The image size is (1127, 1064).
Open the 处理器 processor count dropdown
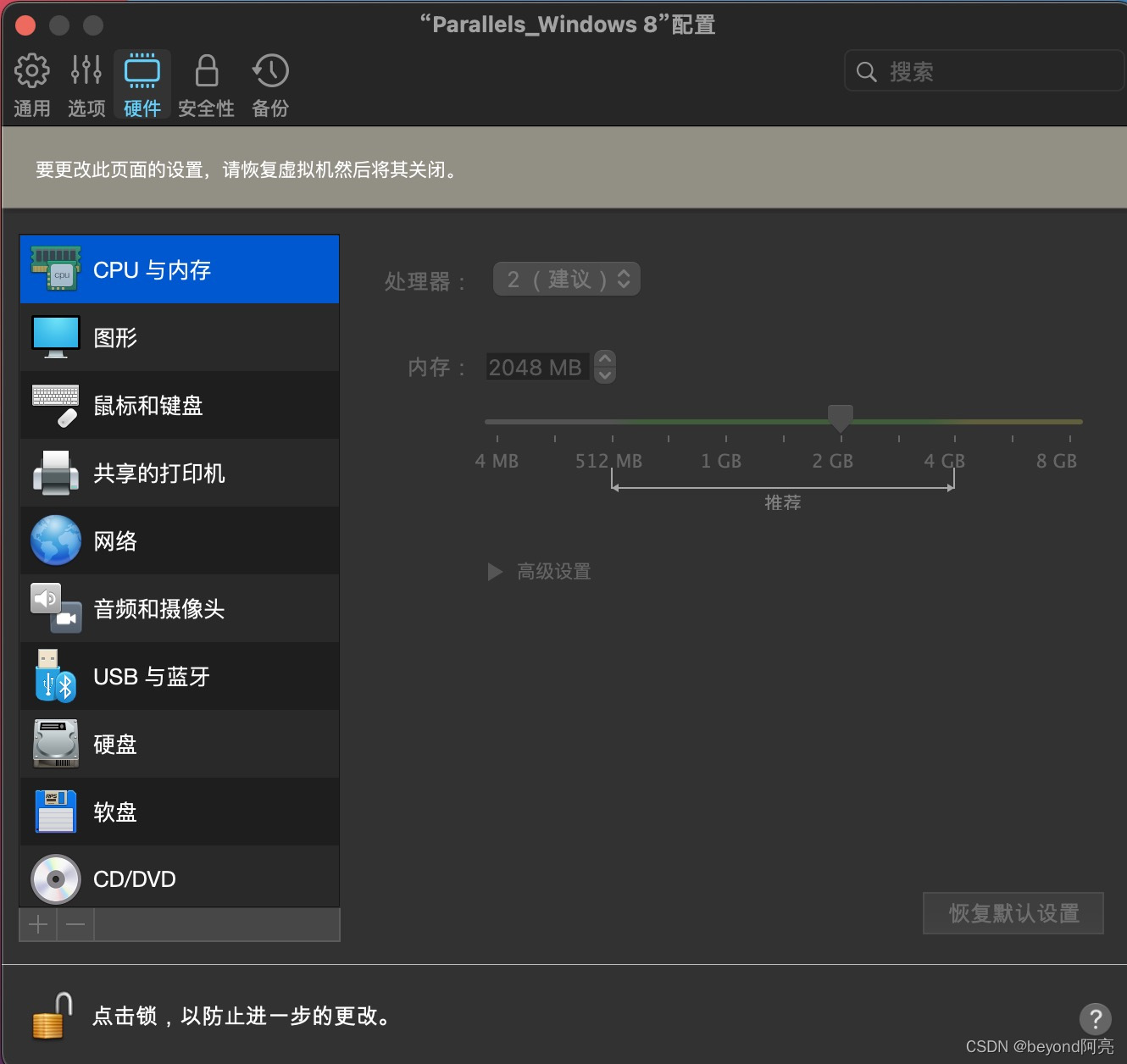pos(567,280)
